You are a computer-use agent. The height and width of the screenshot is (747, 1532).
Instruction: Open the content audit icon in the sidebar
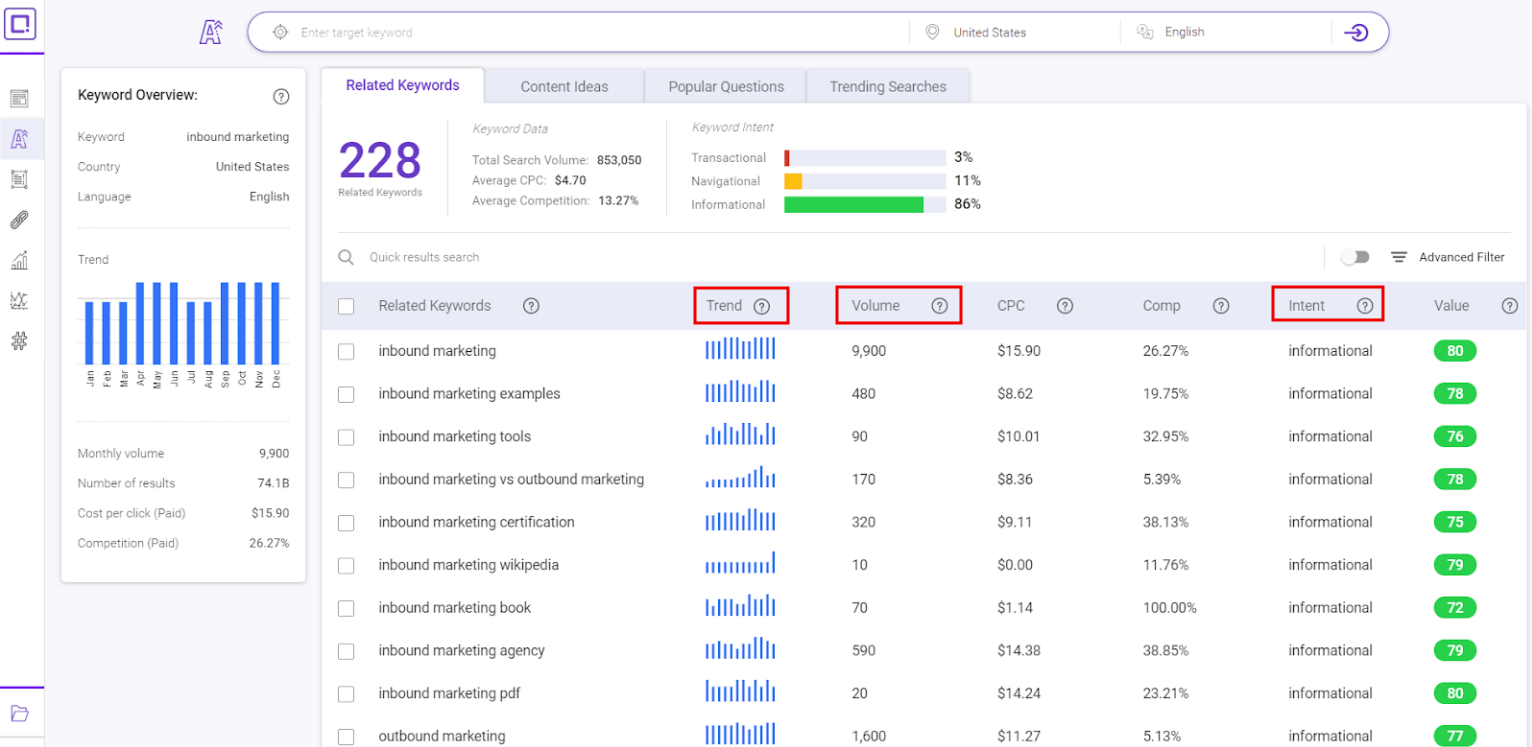coord(19,180)
